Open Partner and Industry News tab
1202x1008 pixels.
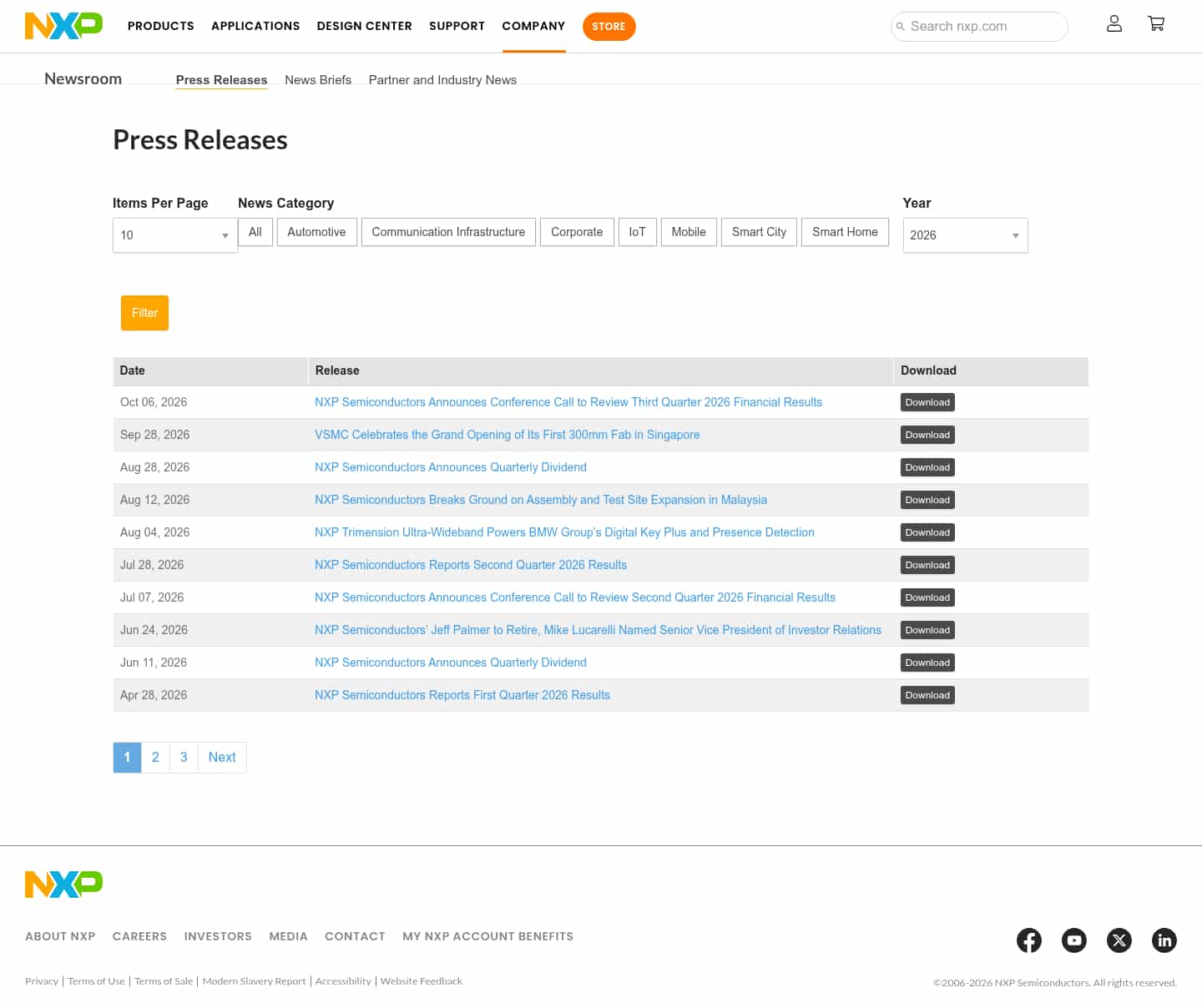(442, 80)
